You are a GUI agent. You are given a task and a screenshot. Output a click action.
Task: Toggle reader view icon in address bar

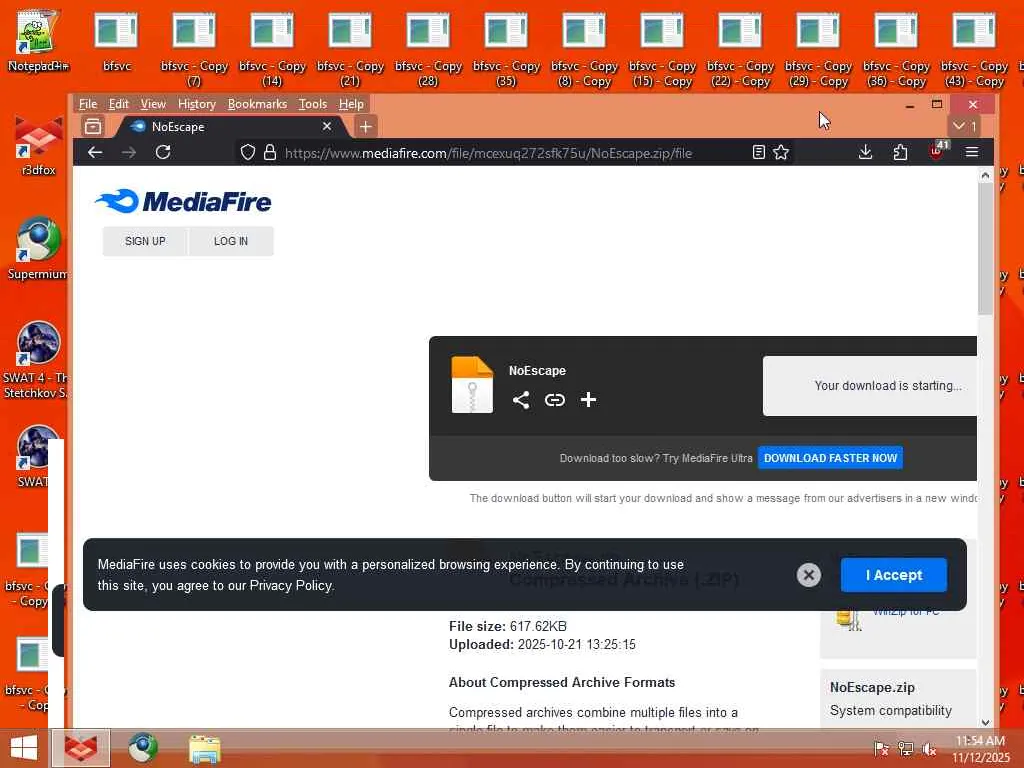click(758, 153)
